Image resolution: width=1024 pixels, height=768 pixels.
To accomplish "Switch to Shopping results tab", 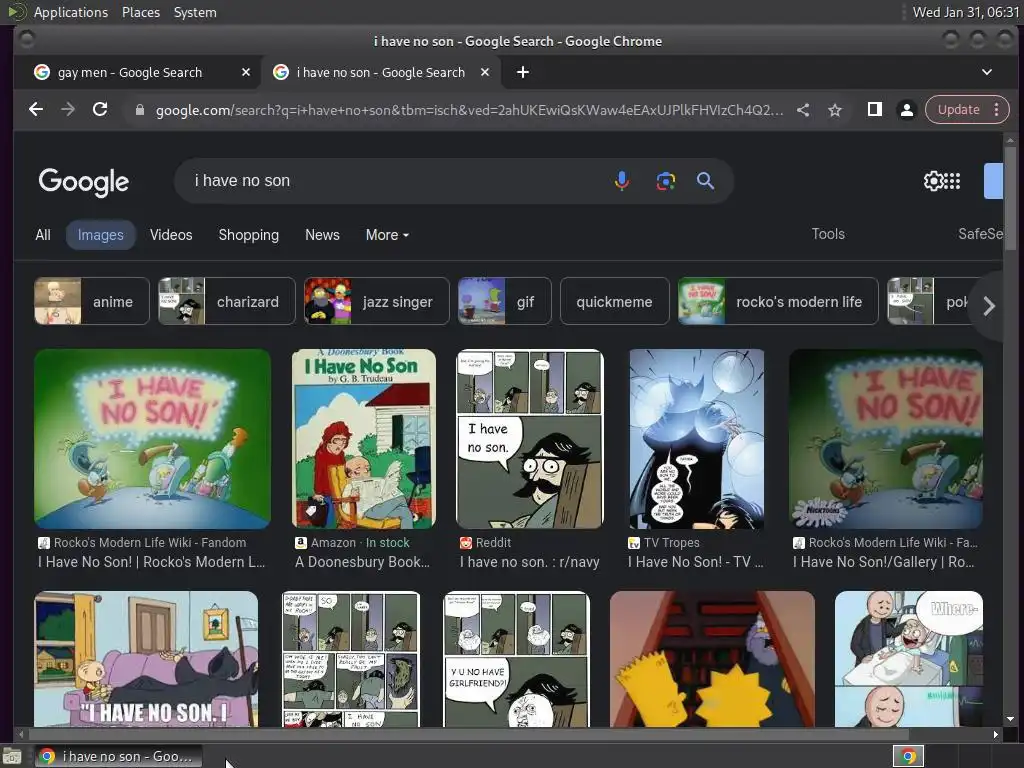I will 248,235.
